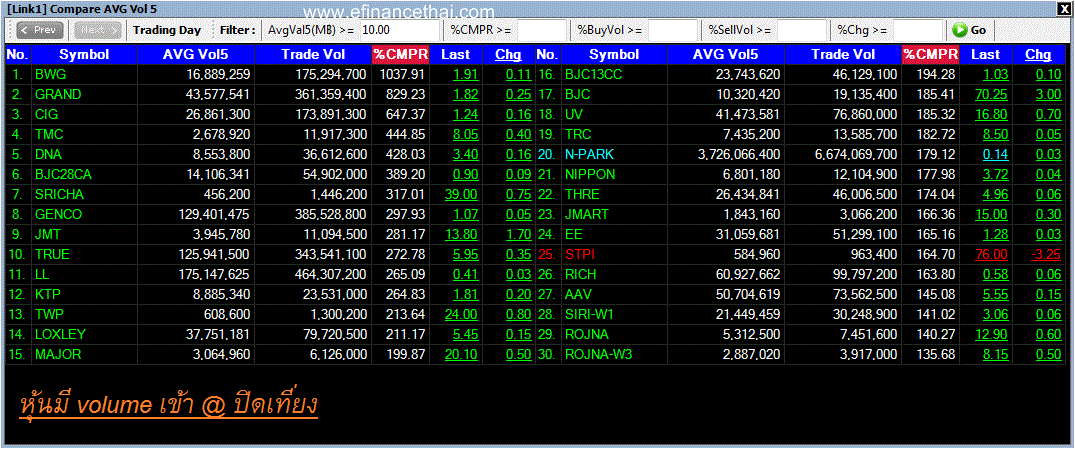The image size is (1075, 449).
Task: Select the BWG symbol row
Action: pos(51,75)
